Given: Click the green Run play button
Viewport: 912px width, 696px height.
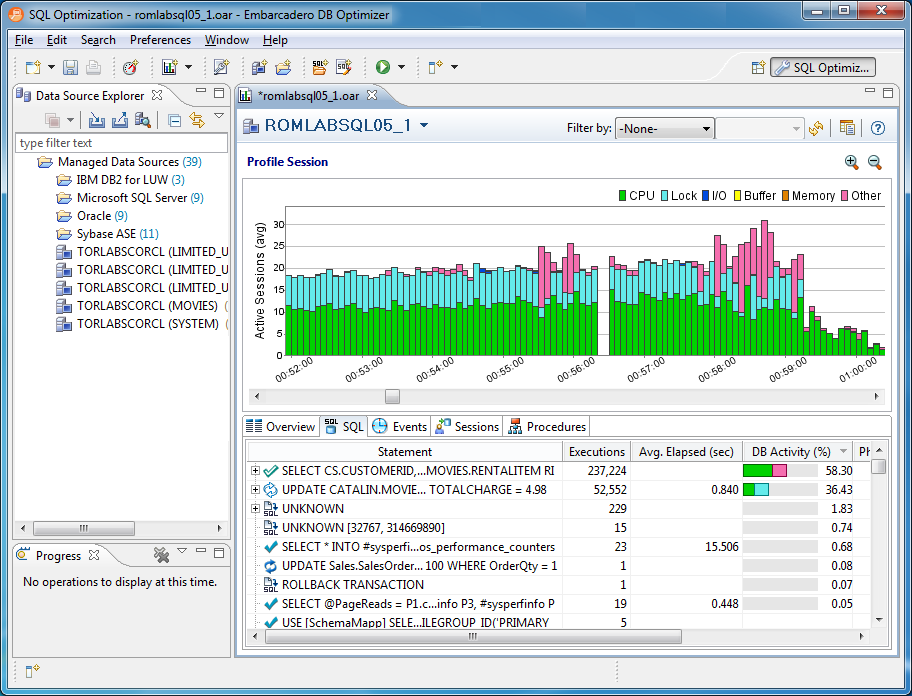Looking at the screenshot, I should tap(383, 67).
